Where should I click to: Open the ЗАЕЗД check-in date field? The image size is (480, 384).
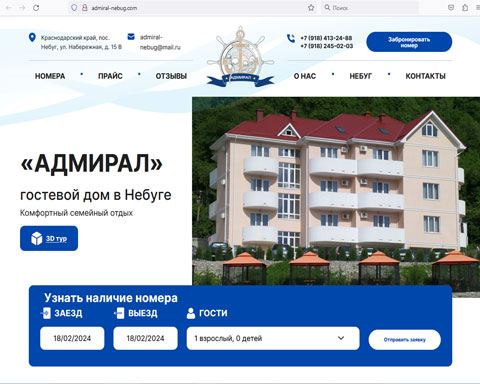point(72,338)
